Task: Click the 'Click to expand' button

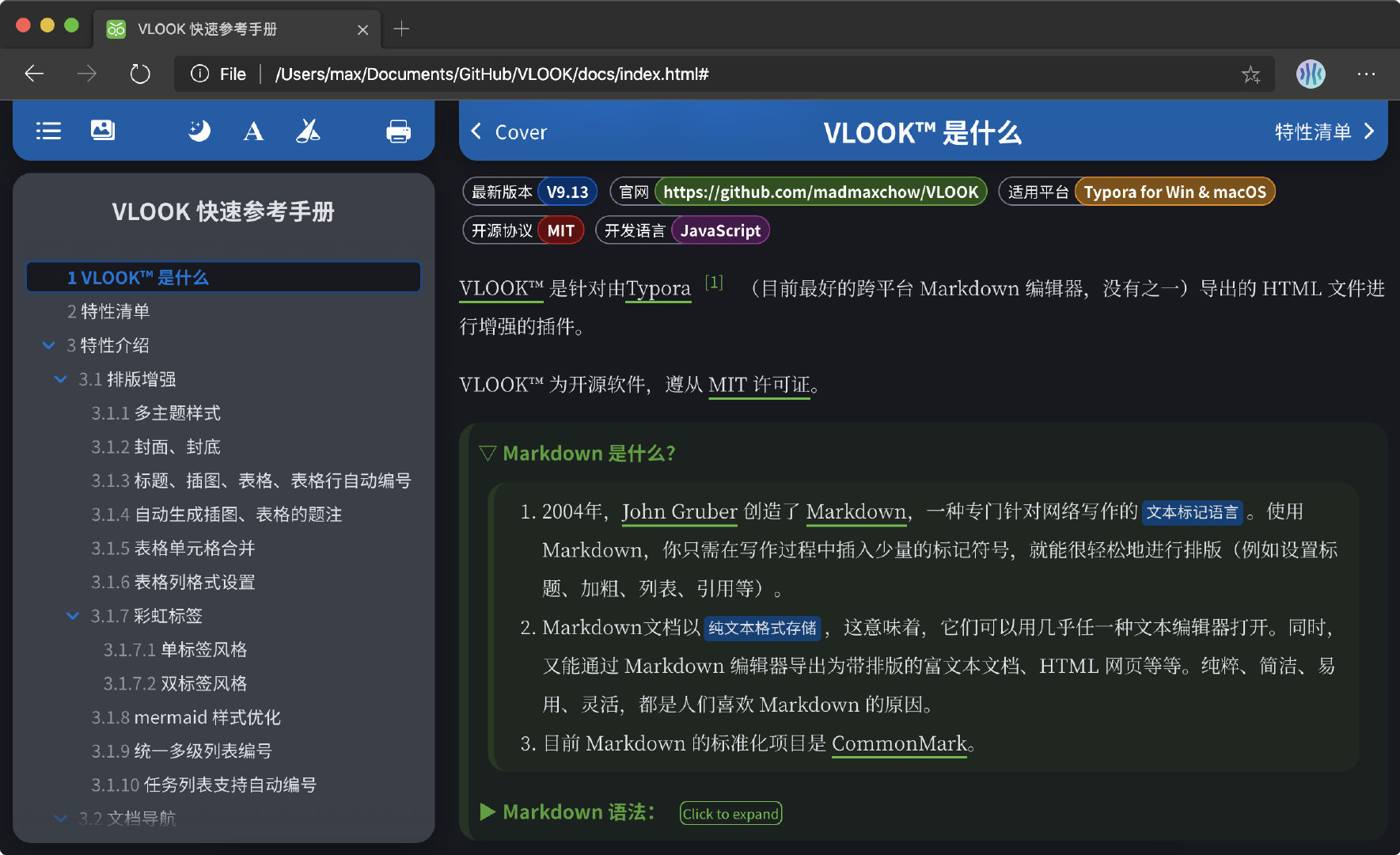Action: pos(730,813)
